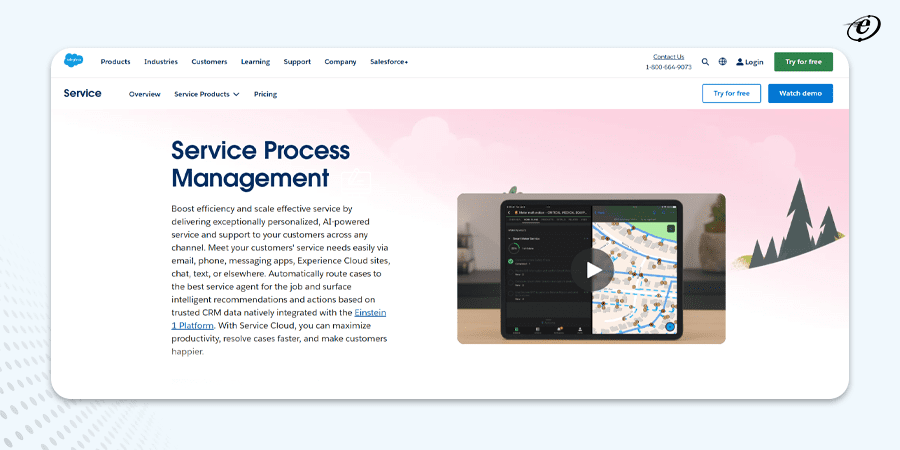Click the search magnifier icon

tap(705, 62)
